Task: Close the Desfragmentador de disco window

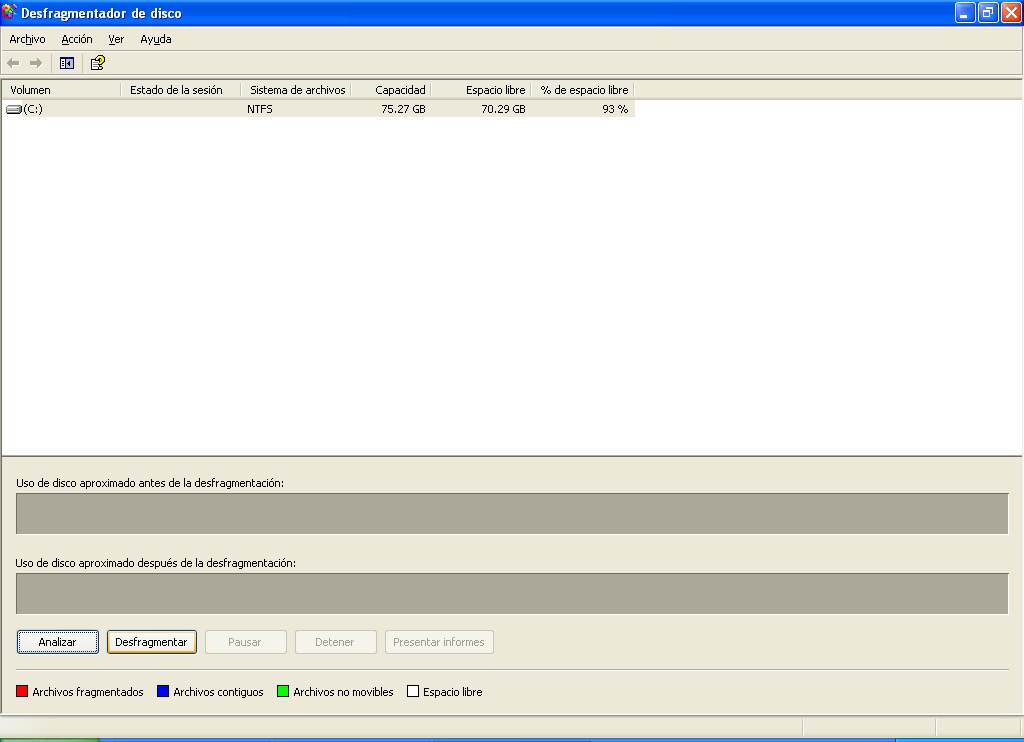Action: point(1011,12)
